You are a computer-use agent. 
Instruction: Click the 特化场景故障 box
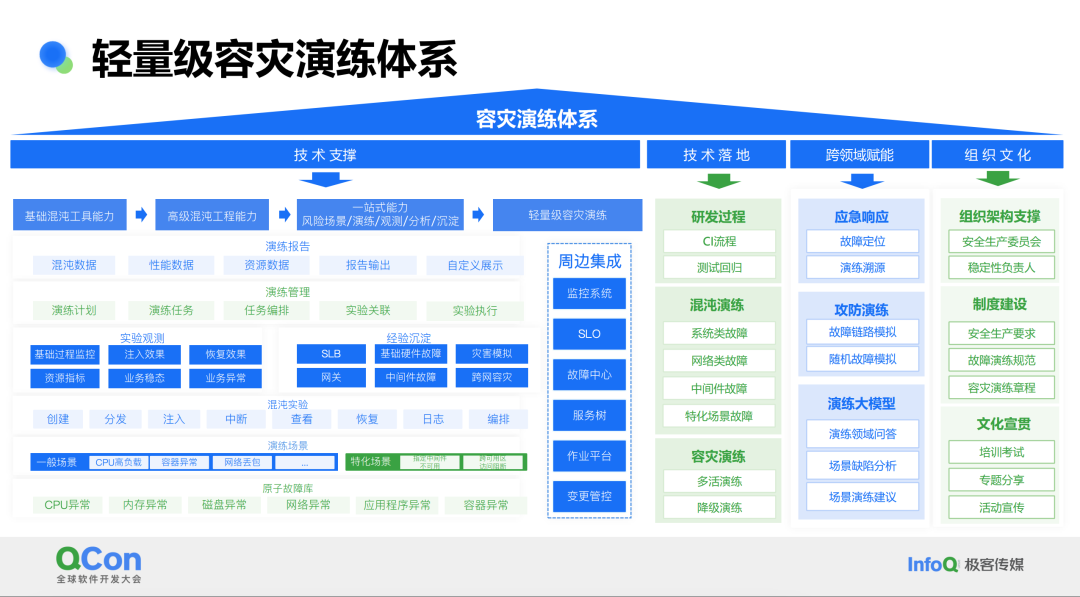719,416
